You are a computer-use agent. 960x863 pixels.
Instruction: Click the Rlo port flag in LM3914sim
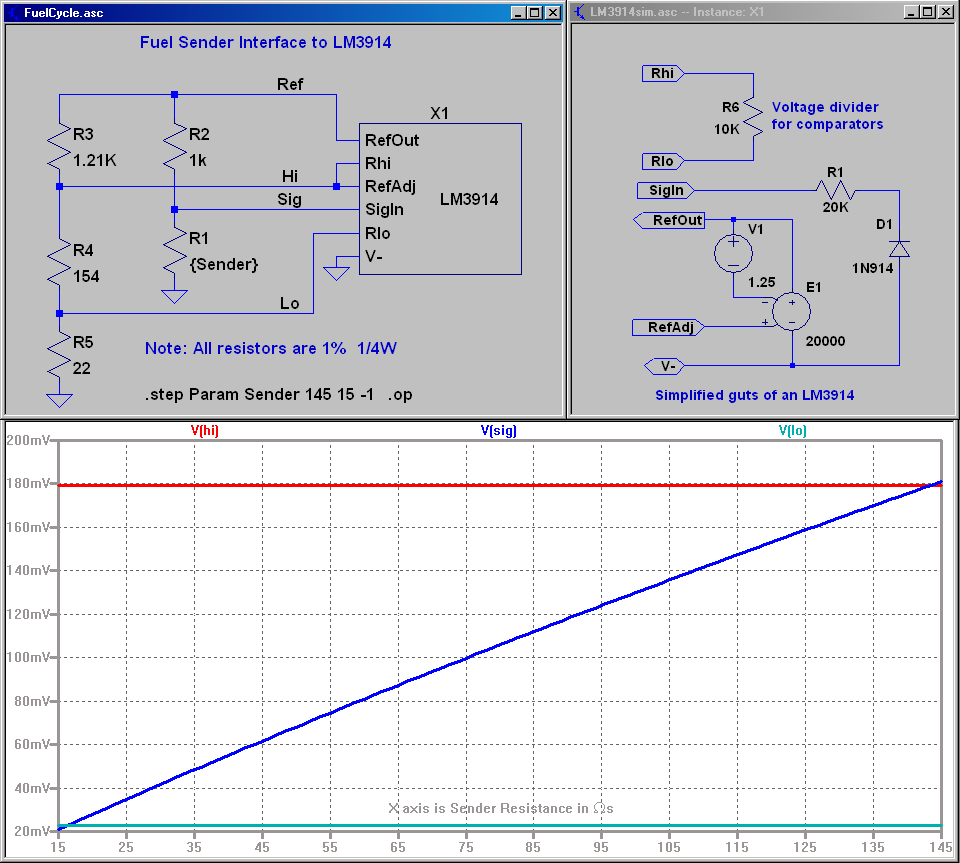pos(663,162)
